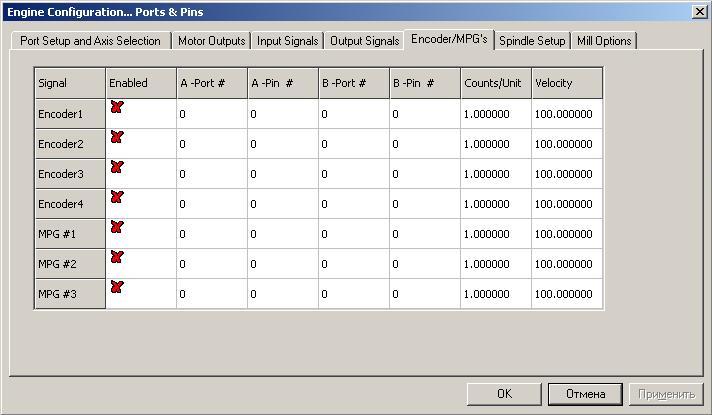Viewport: 712px width, 415px height.
Task: Open the Port Setup and Axis Selection tab
Action: coord(90,41)
